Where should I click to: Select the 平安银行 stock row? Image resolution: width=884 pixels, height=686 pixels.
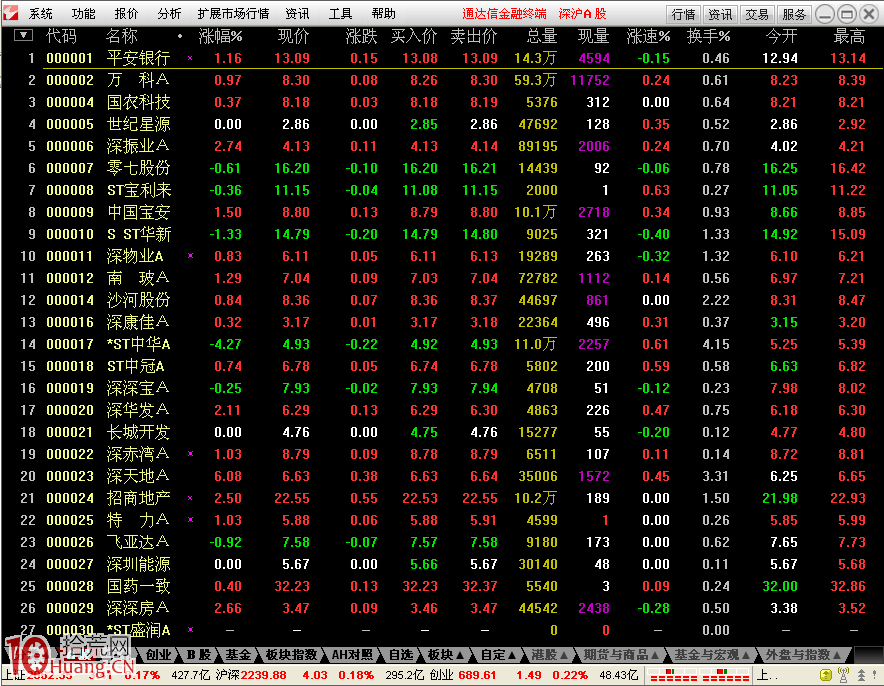point(442,58)
